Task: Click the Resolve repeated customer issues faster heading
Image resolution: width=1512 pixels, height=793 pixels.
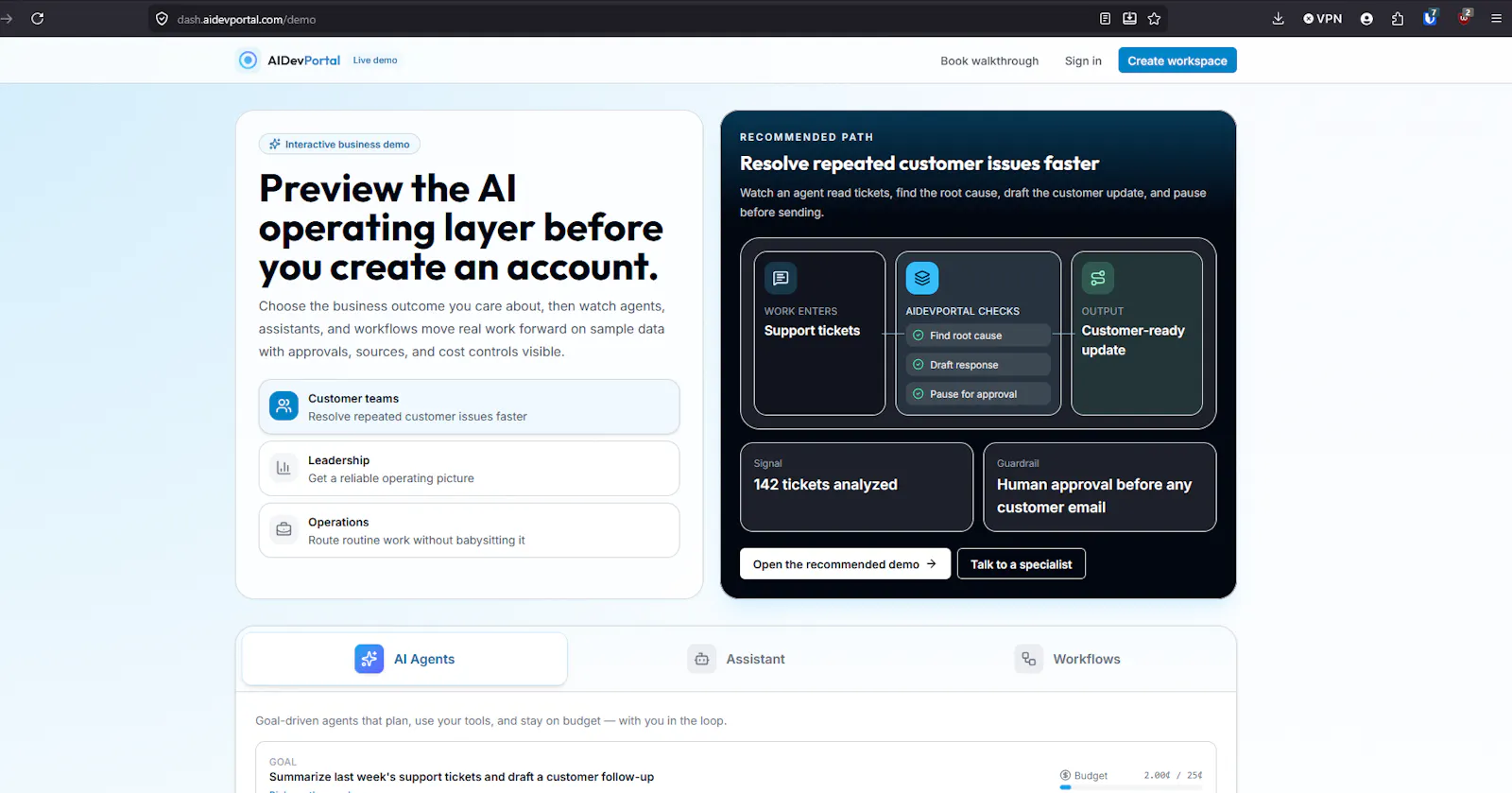Action: (x=919, y=164)
